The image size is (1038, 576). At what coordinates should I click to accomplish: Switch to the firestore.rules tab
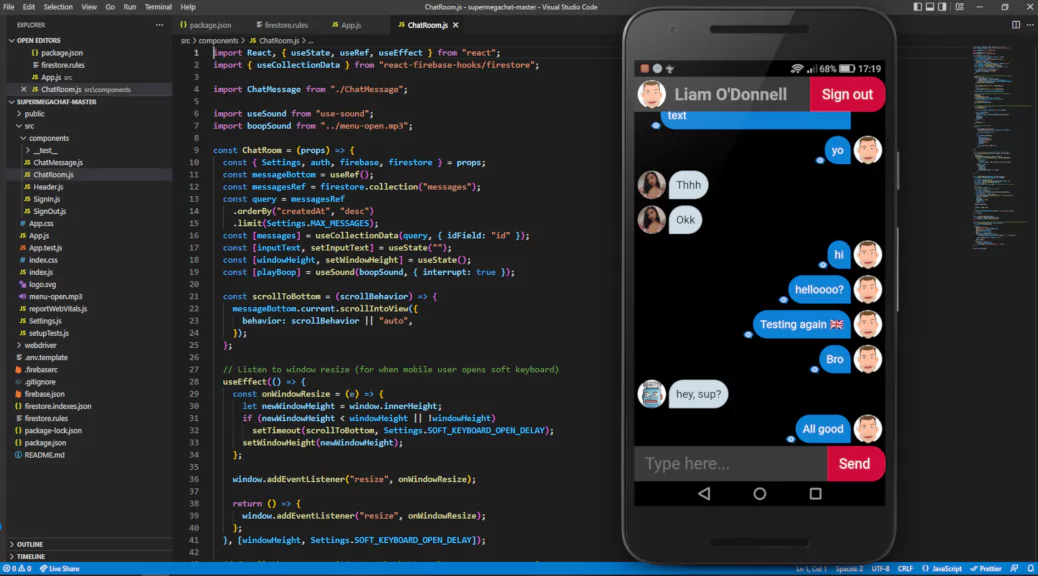pos(282,25)
